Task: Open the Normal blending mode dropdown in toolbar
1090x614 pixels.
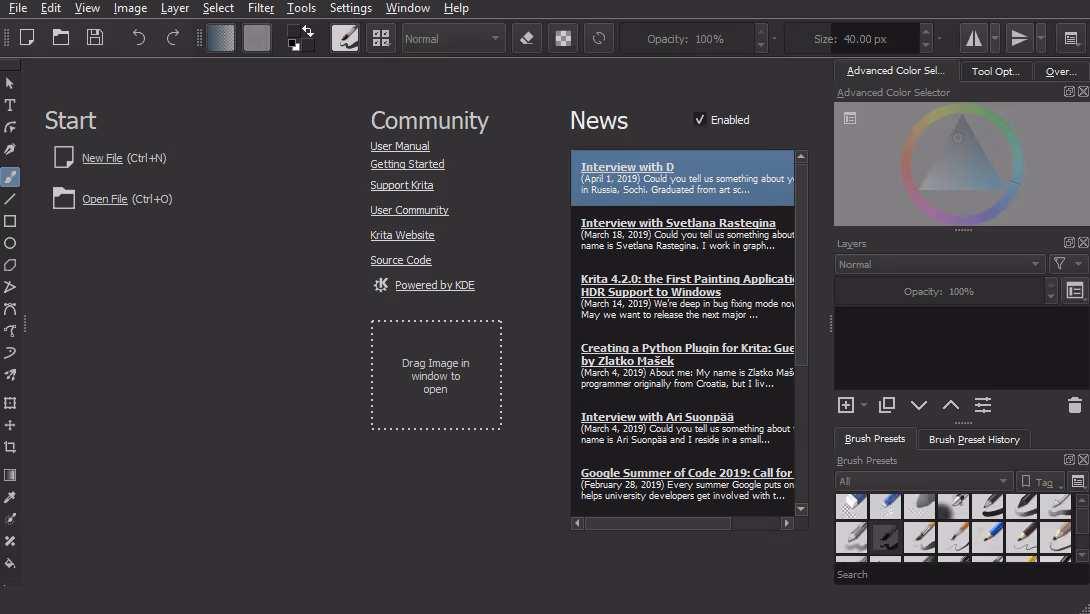Action: point(453,39)
